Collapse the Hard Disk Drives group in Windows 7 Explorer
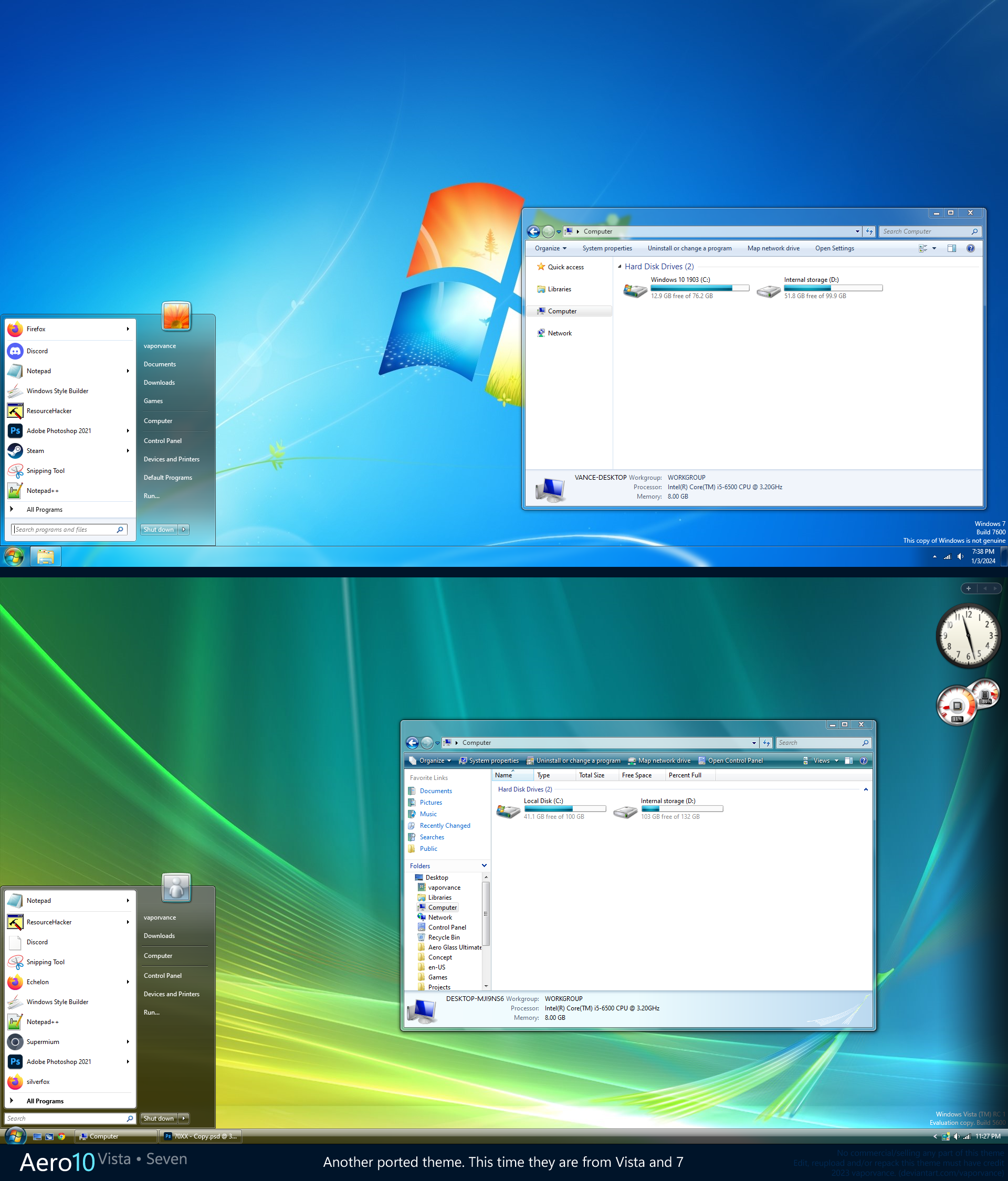Screen dimensions: 1008x1181 pos(619,266)
